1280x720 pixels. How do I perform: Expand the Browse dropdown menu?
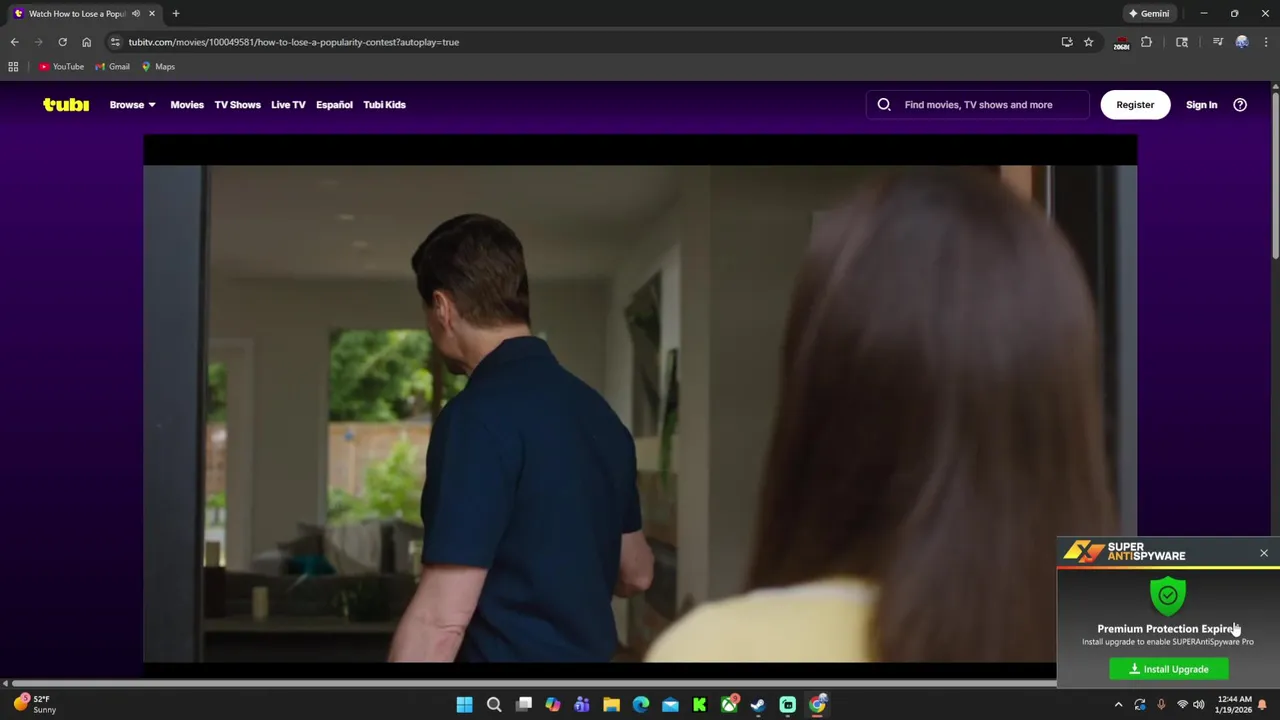click(132, 104)
